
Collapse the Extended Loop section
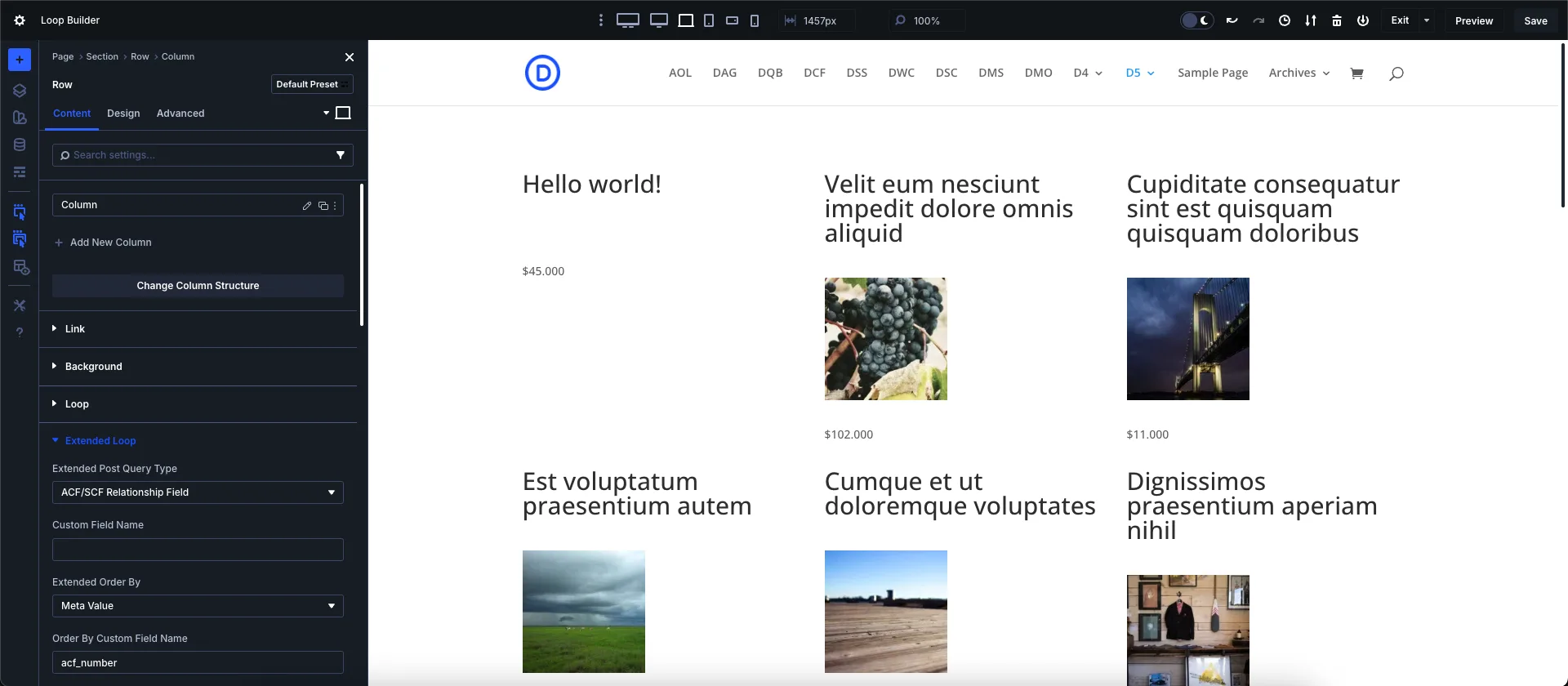tap(100, 441)
